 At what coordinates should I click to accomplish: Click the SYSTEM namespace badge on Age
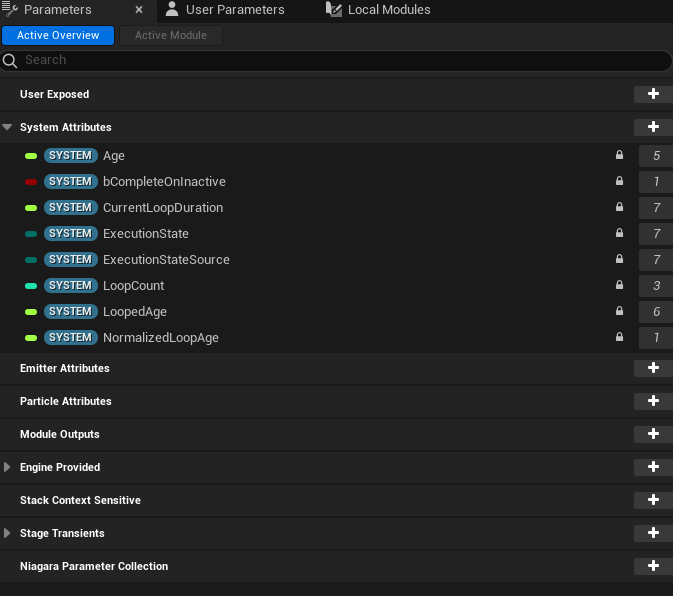coord(71,156)
